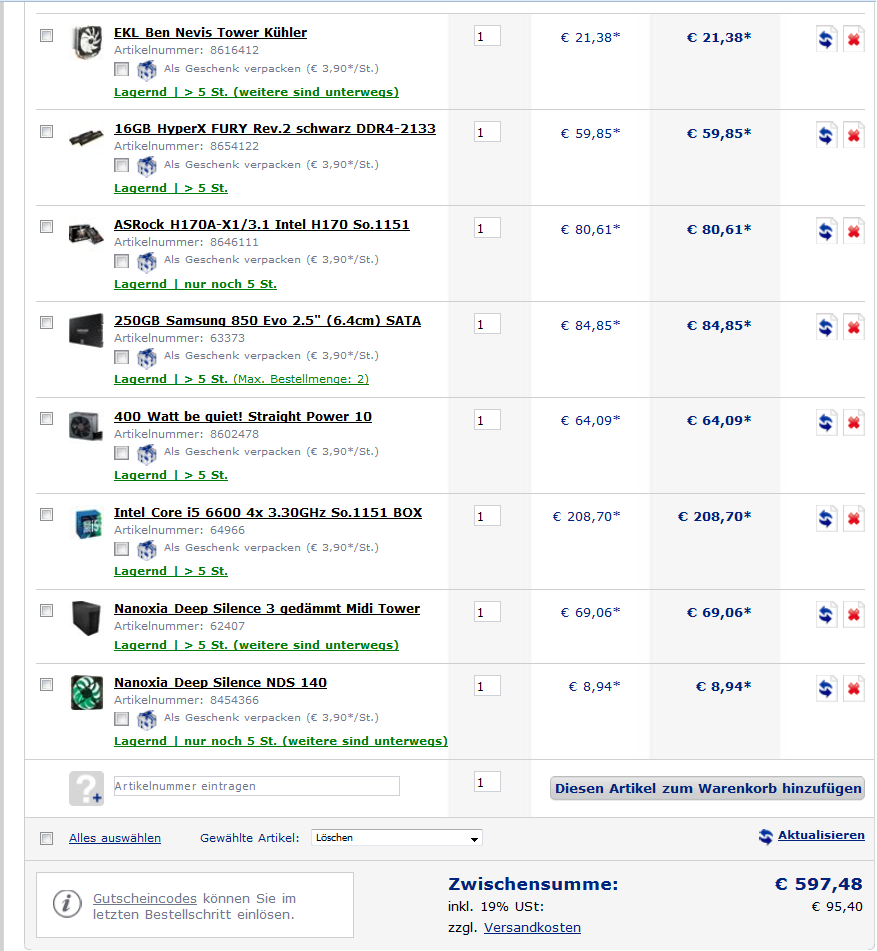Select Samsung 850 Evo row checkbox
877x951 pixels.
[x=47, y=323]
